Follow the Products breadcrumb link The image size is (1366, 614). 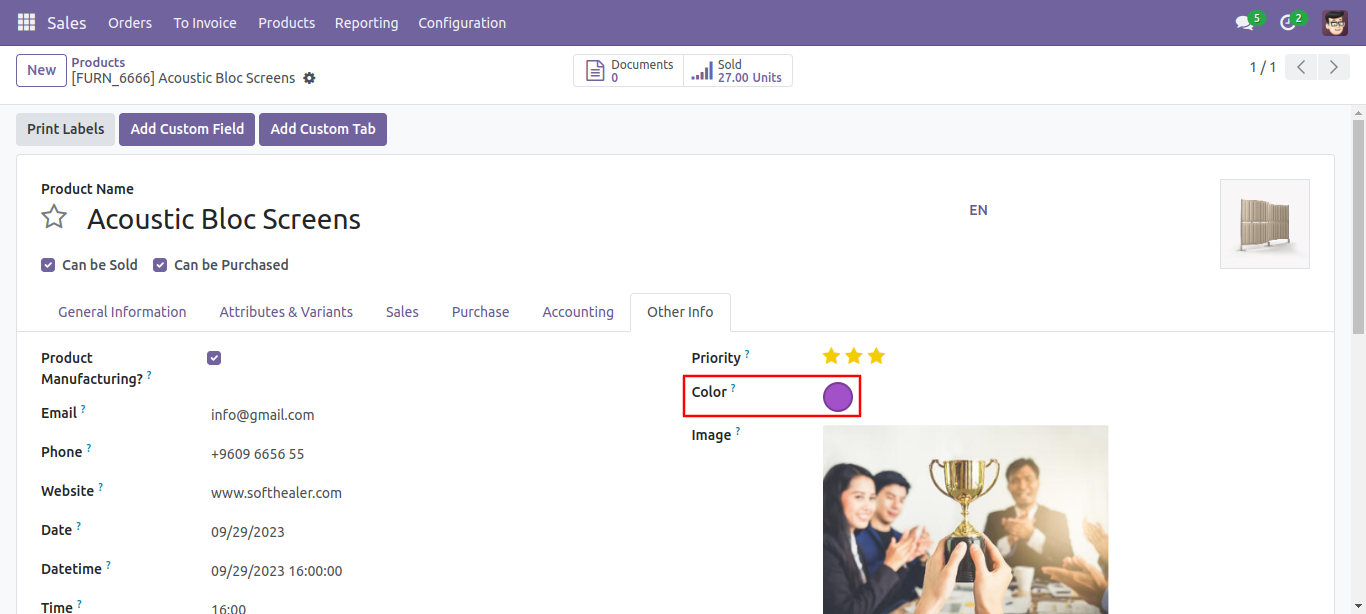[x=98, y=62]
